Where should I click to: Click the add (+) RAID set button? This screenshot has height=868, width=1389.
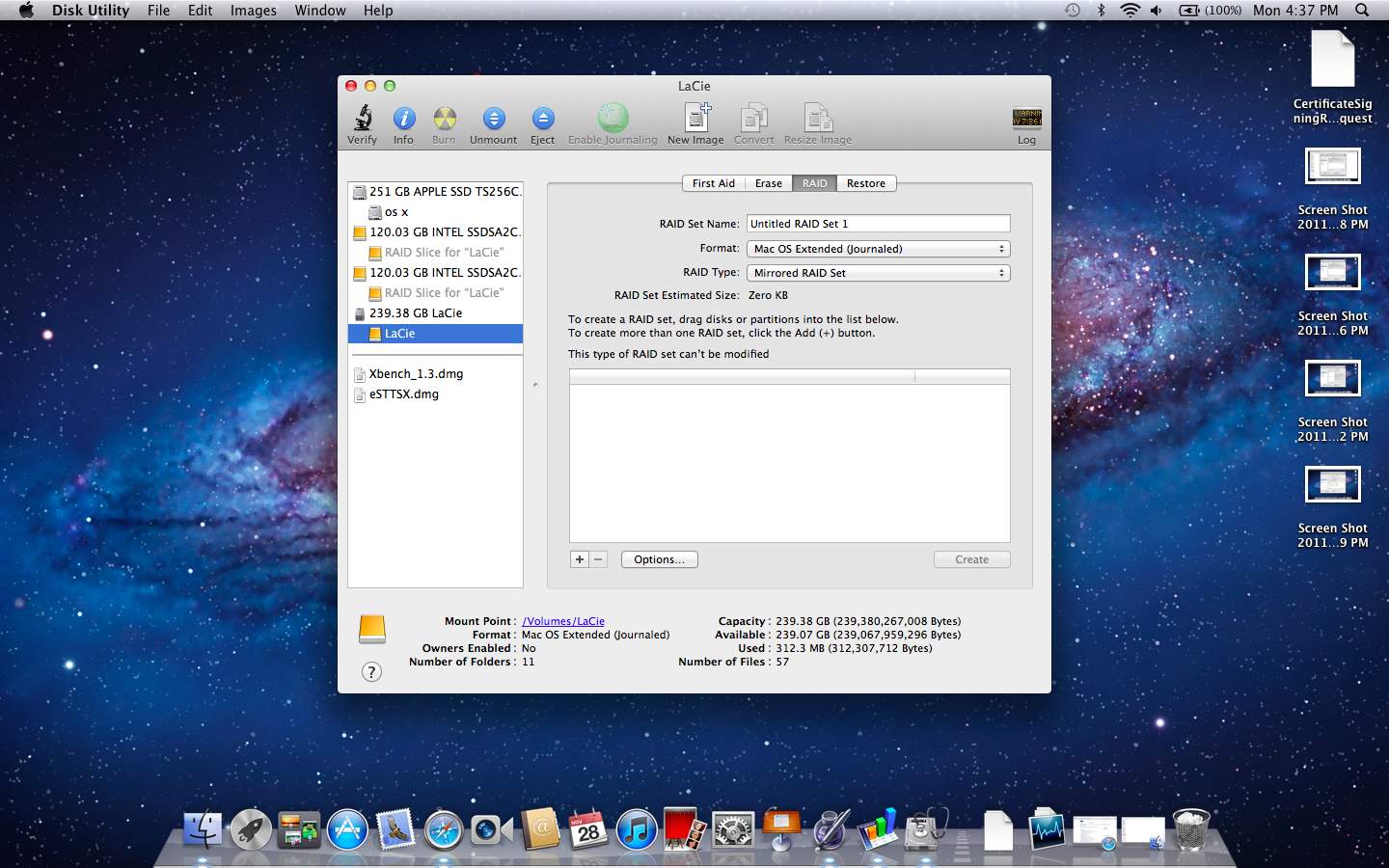pos(580,559)
